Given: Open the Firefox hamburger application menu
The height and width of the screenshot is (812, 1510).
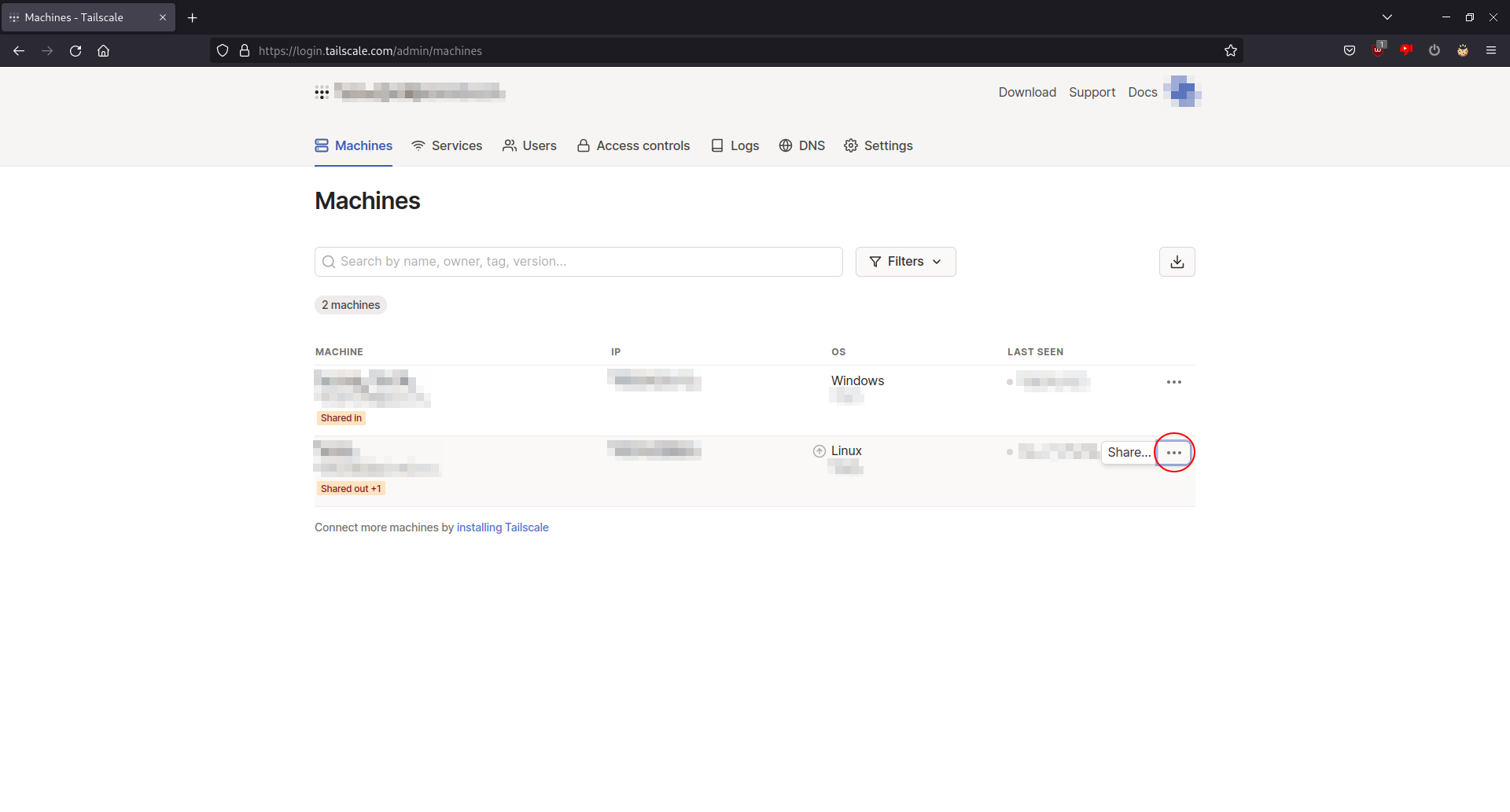Looking at the screenshot, I should (1491, 51).
